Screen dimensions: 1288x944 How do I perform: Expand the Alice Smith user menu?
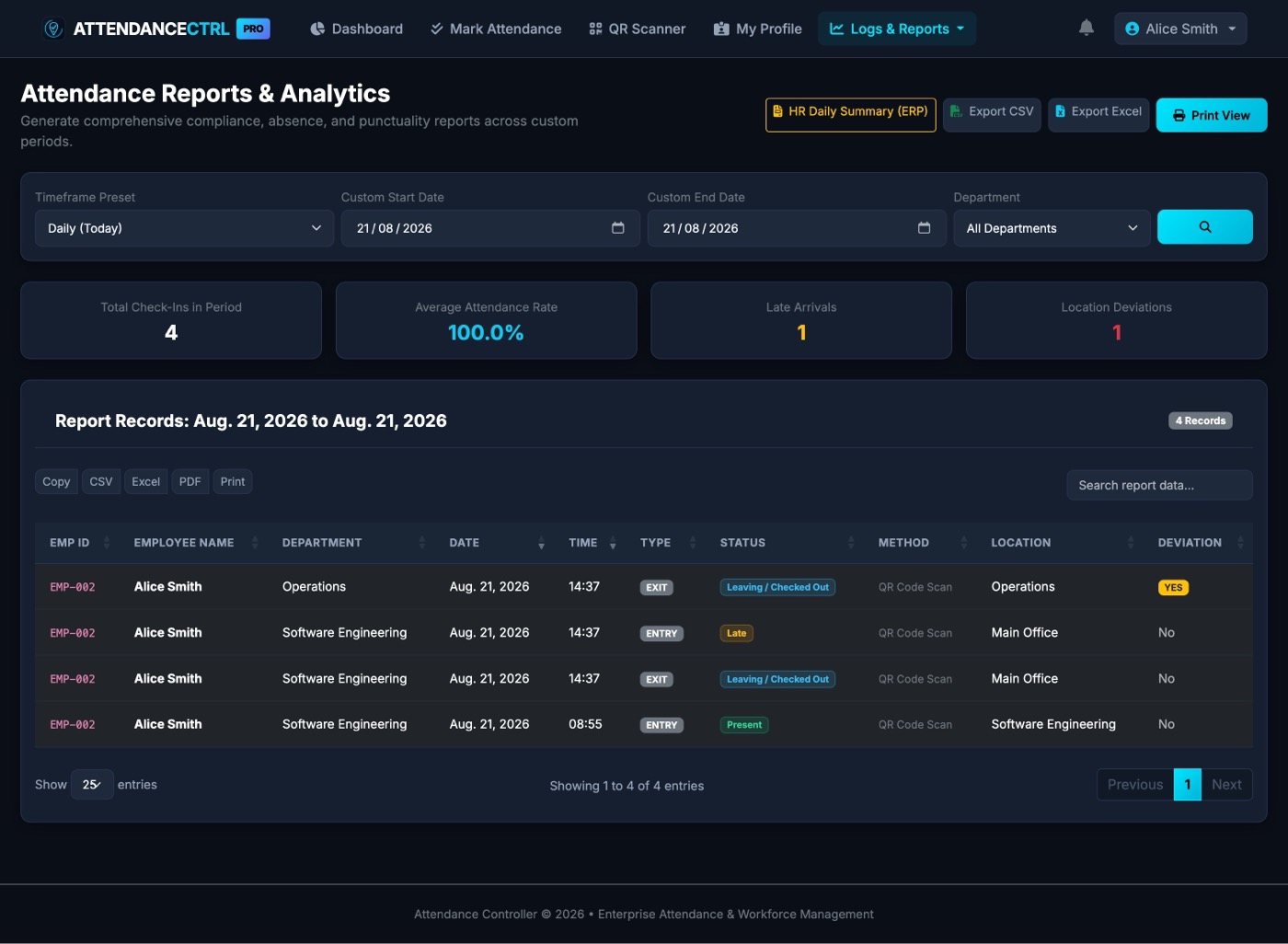[1180, 29]
